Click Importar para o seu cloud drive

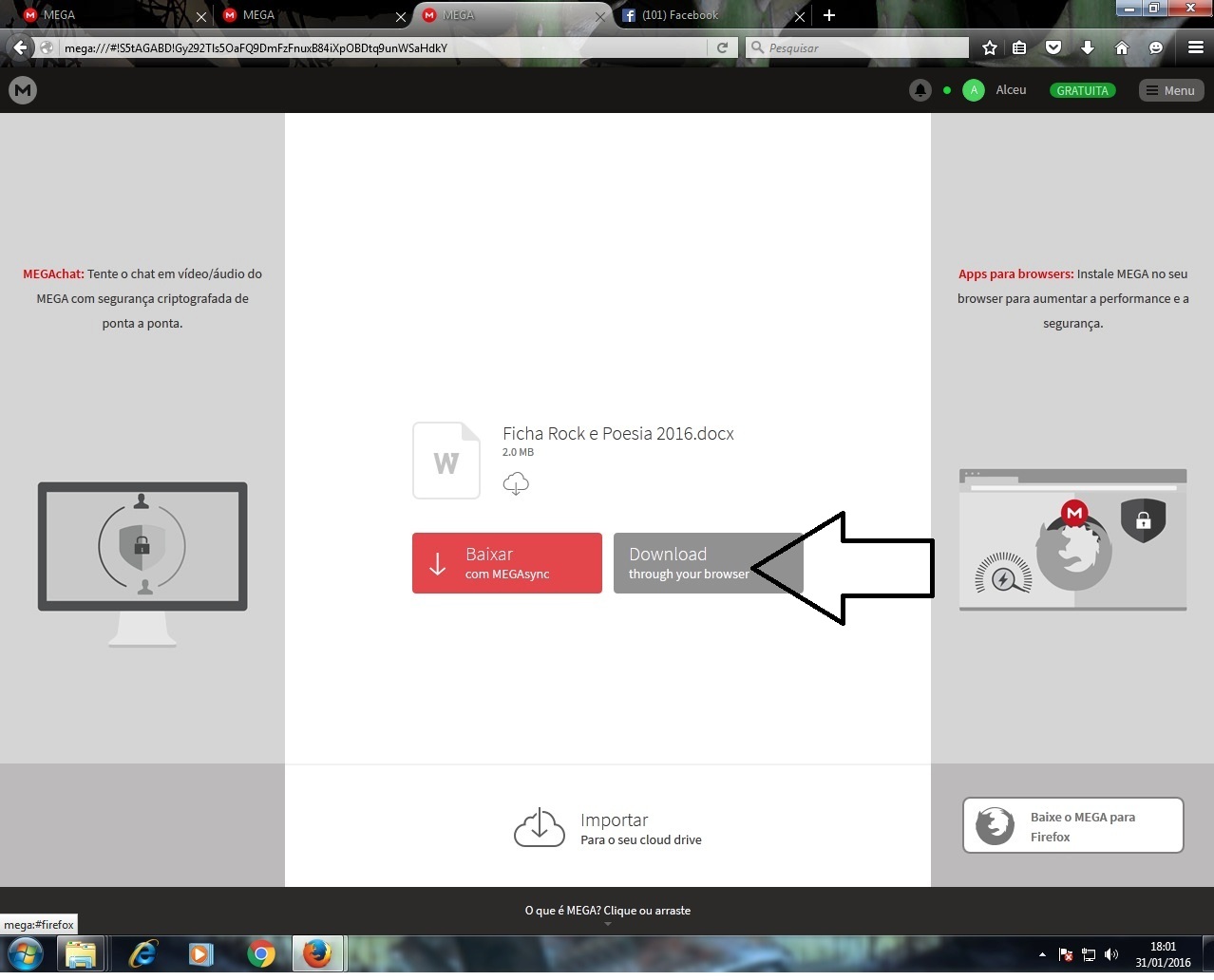tap(608, 828)
